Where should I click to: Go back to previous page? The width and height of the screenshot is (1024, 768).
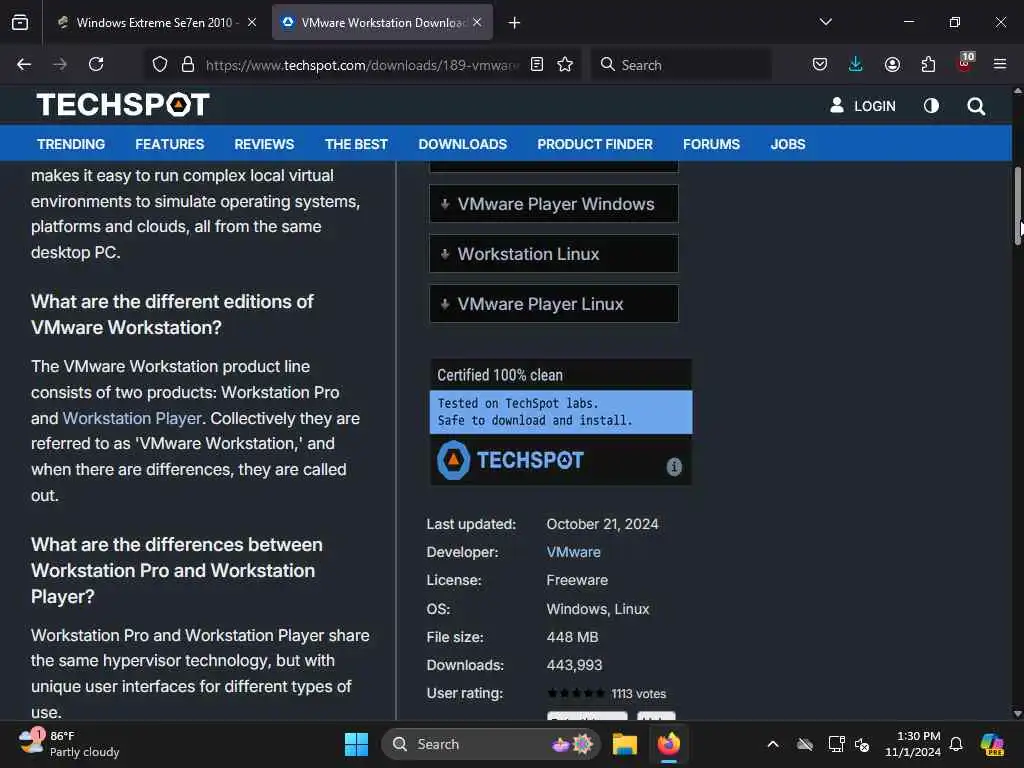tap(24, 64)
